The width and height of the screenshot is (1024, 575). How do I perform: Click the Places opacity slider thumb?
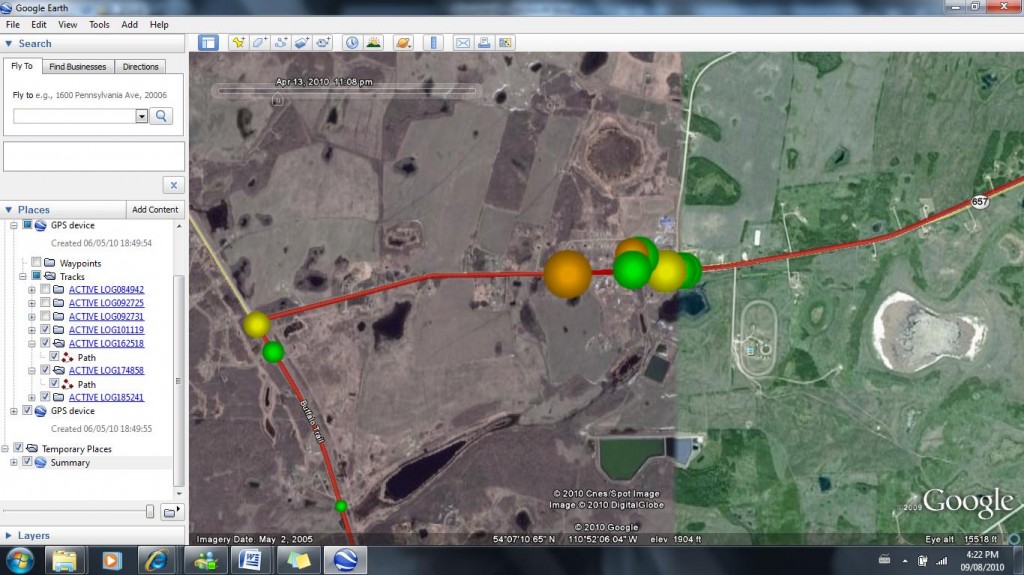(150, 512)
